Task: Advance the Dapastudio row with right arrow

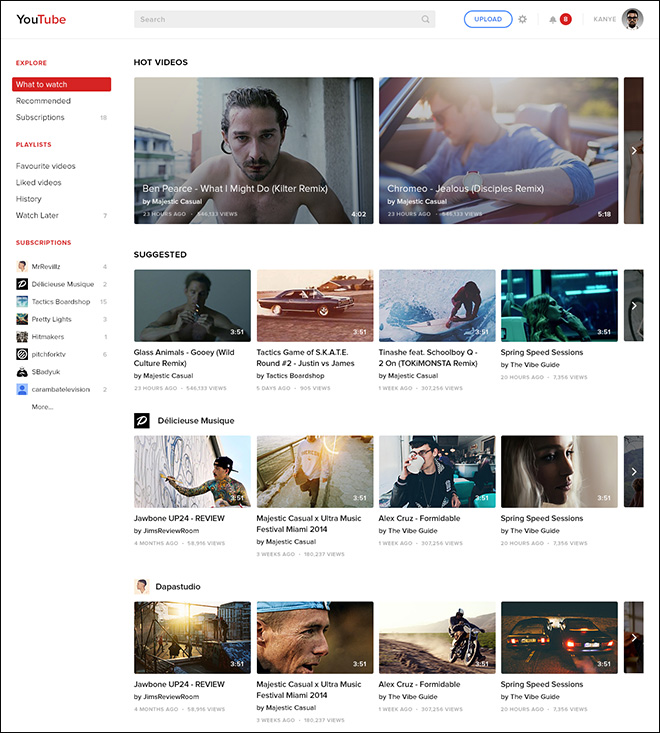Action: tap(634, 637)
